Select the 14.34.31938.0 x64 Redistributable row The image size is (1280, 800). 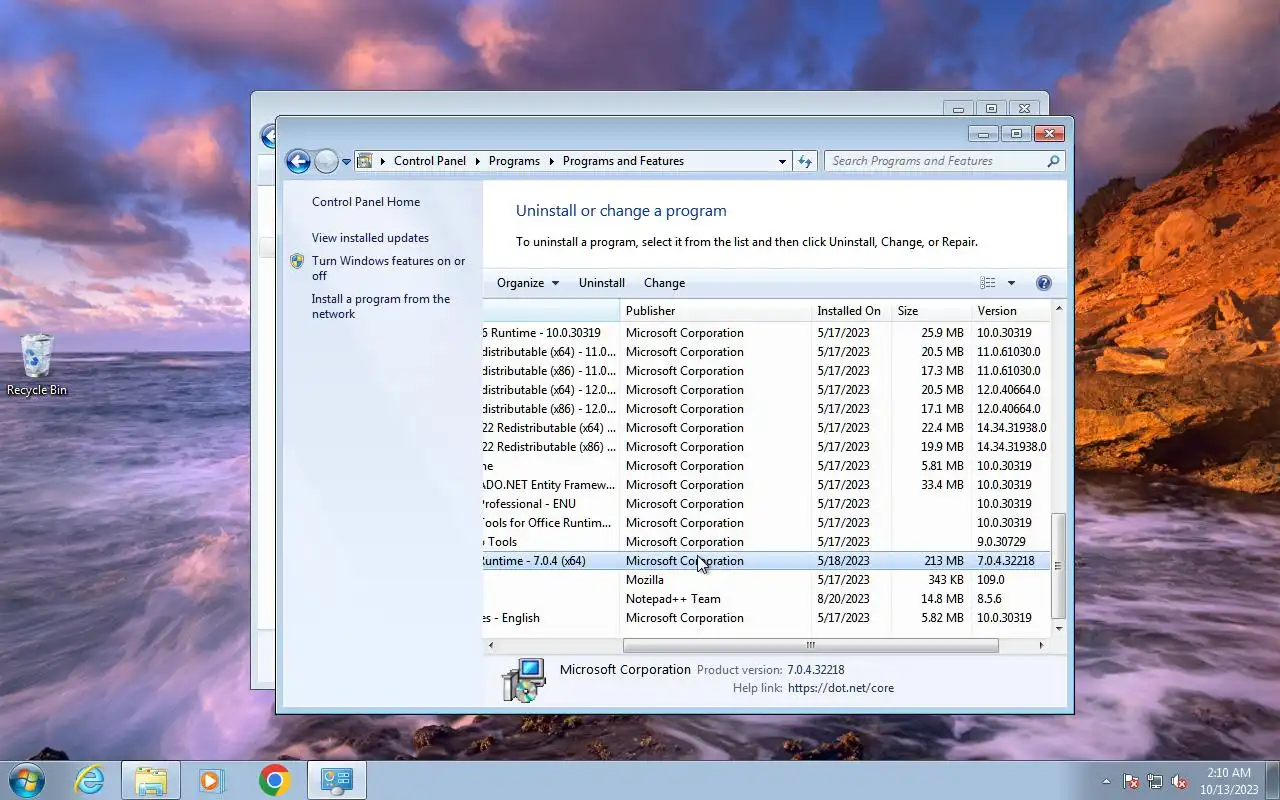[x=766, y=428]
